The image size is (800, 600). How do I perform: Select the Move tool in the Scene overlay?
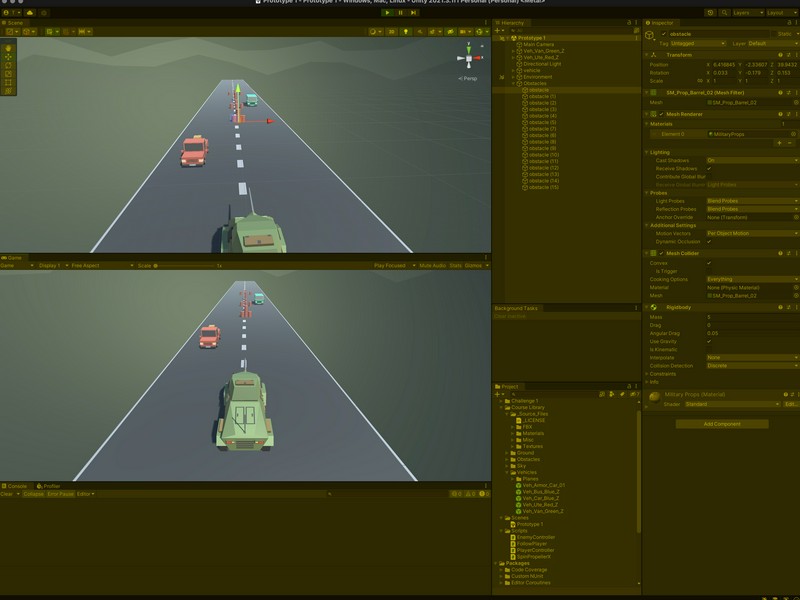click(x=8, y=57)
